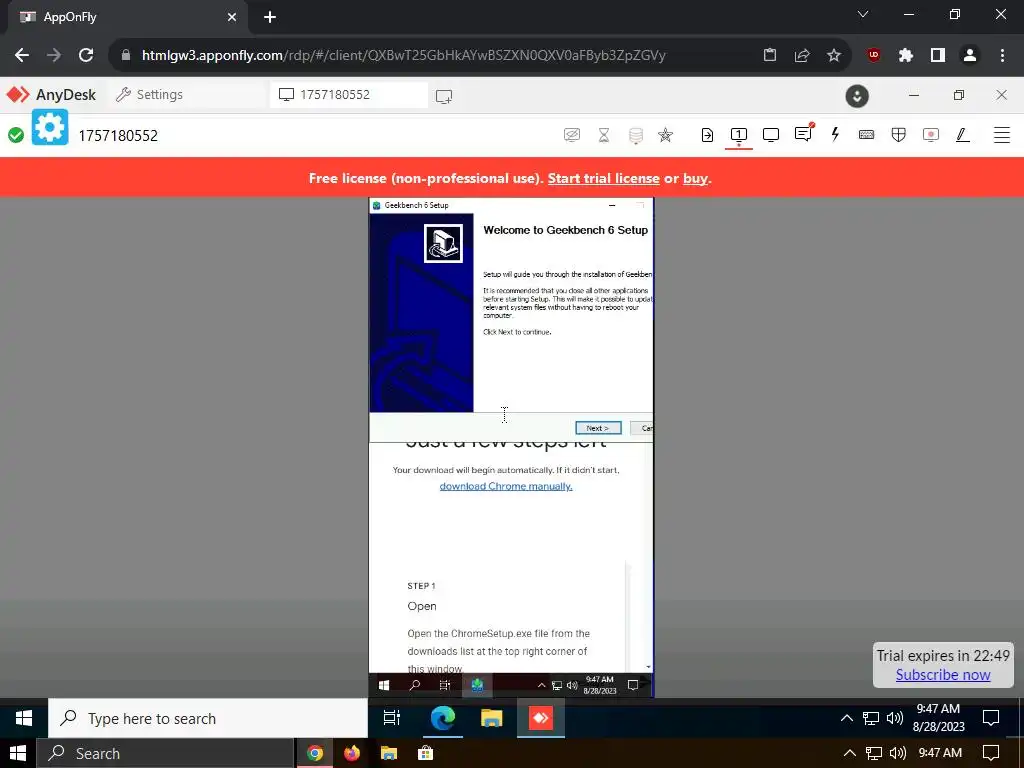Open AnyDesk file transfer icon
This screenshot has height=768, width=1024.
pyautogui.click(x=707, y=135)
